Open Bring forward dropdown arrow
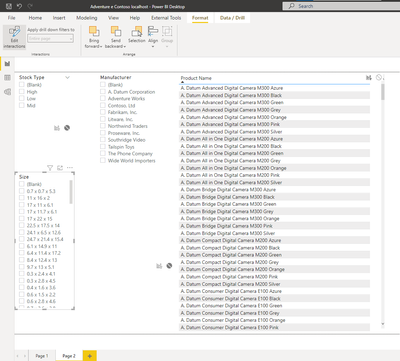The width and height of the screenshot is (400, 361). pos(101,46)
